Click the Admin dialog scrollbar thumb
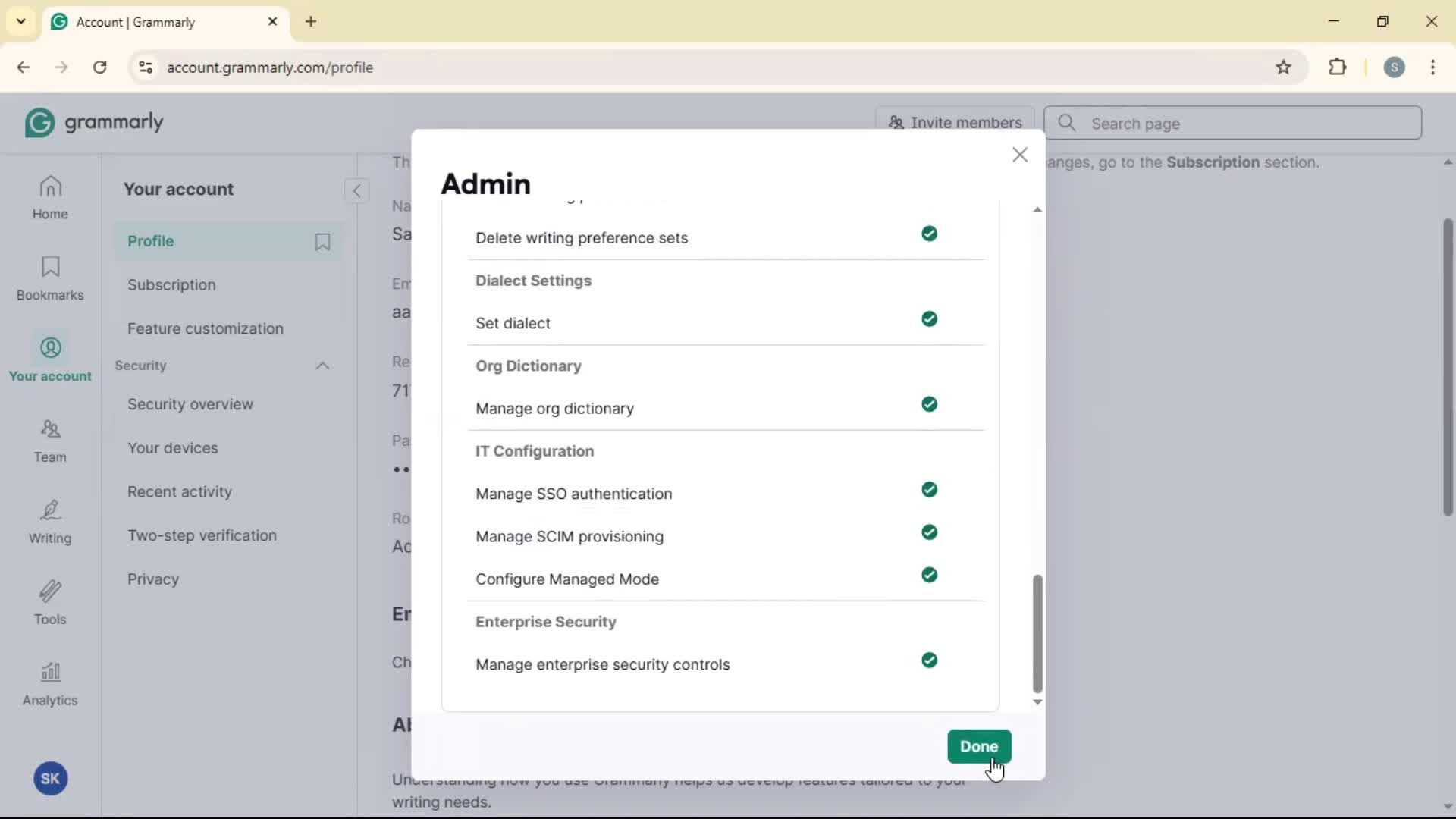The width and height of the screenshot is (1456, 819). (x=1037, y=633)
